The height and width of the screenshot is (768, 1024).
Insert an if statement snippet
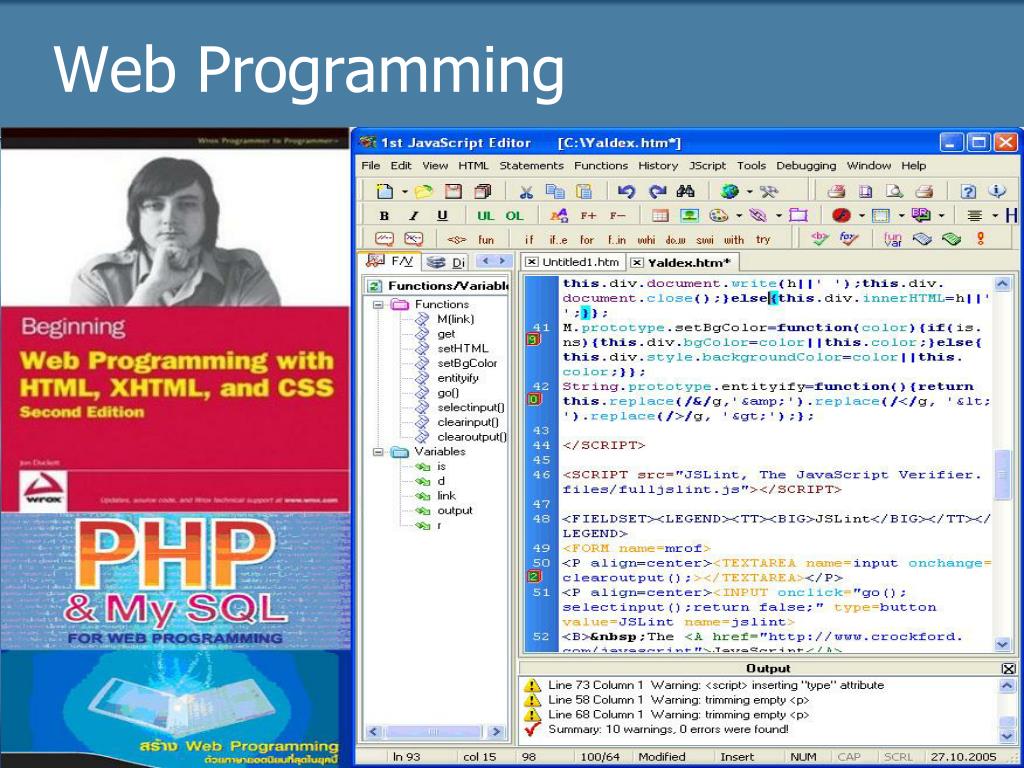529,240
